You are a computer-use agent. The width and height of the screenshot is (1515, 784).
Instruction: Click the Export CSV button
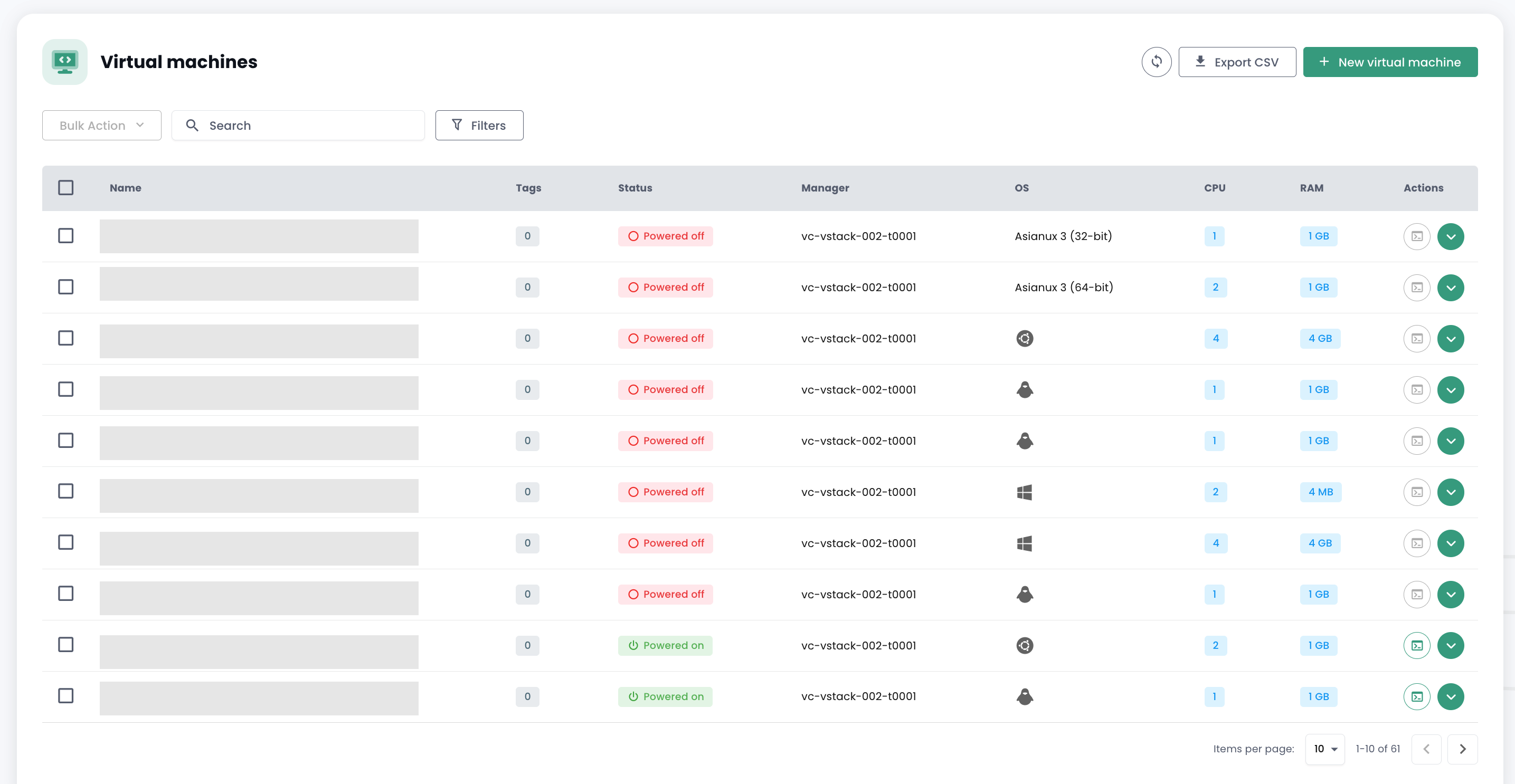pyautogui.click(x=1237, y=62)
